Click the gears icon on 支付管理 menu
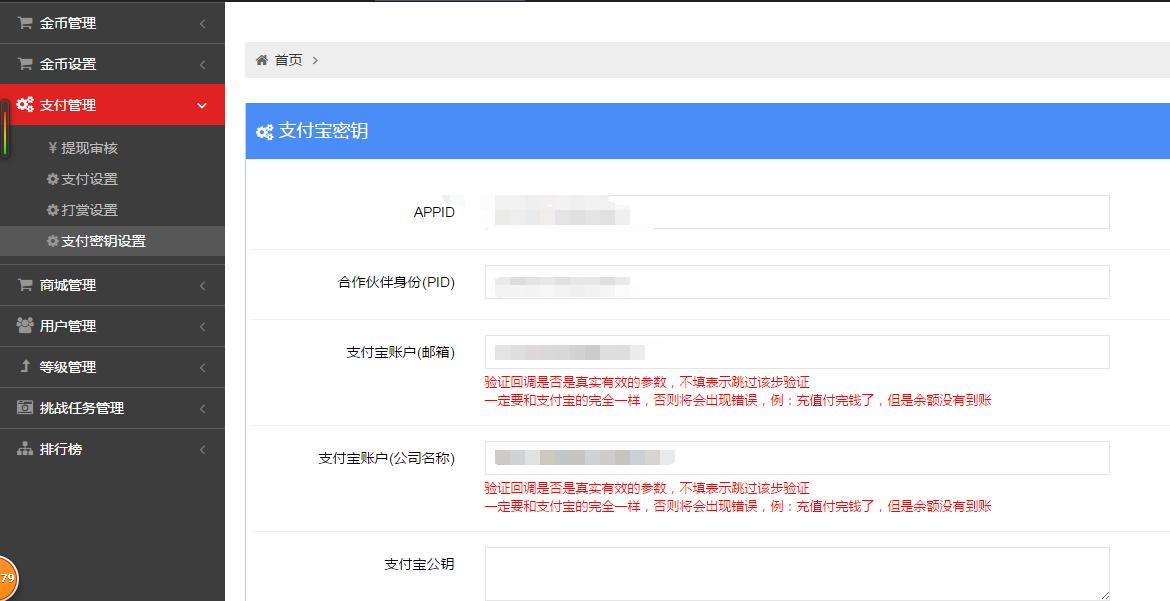This screenshot has width=1170, height=601. tap(27, 104)
